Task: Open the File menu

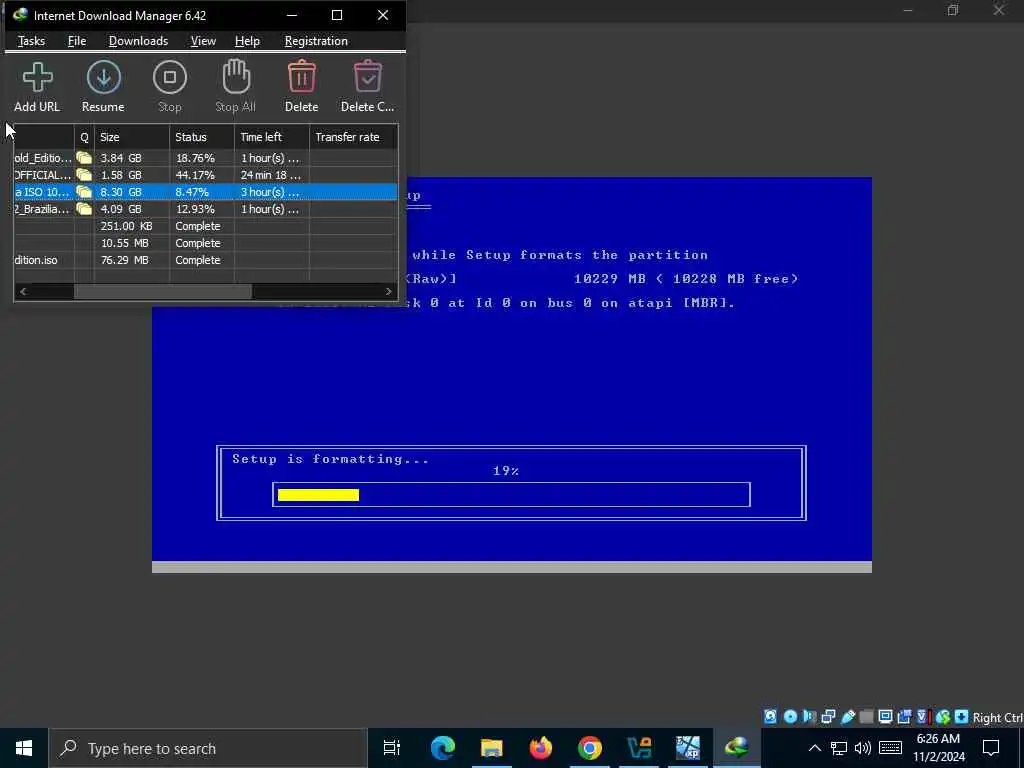Action: (76, 40)
